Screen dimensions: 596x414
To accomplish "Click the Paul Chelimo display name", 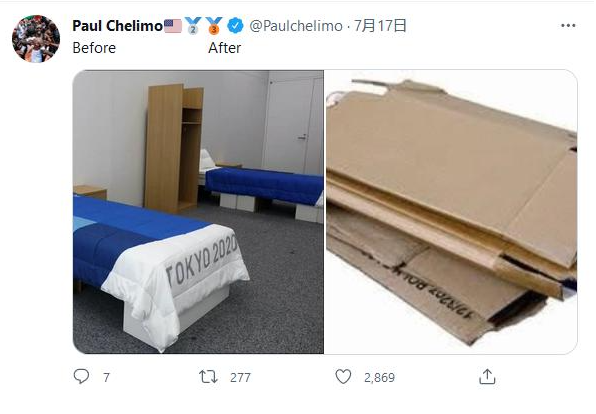I will click(x=117, y=26).
